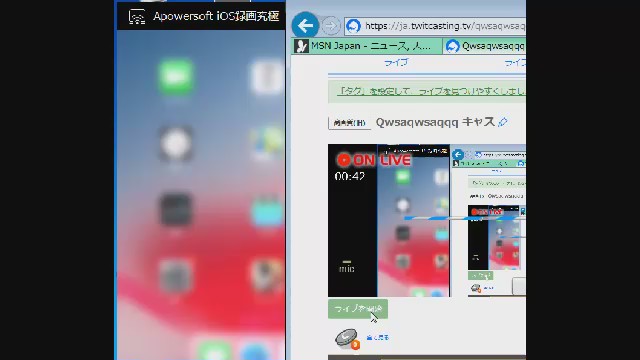Click the ON LIVE video preview
The width and height of the screenshot is (640, 360).
[427, 220]
